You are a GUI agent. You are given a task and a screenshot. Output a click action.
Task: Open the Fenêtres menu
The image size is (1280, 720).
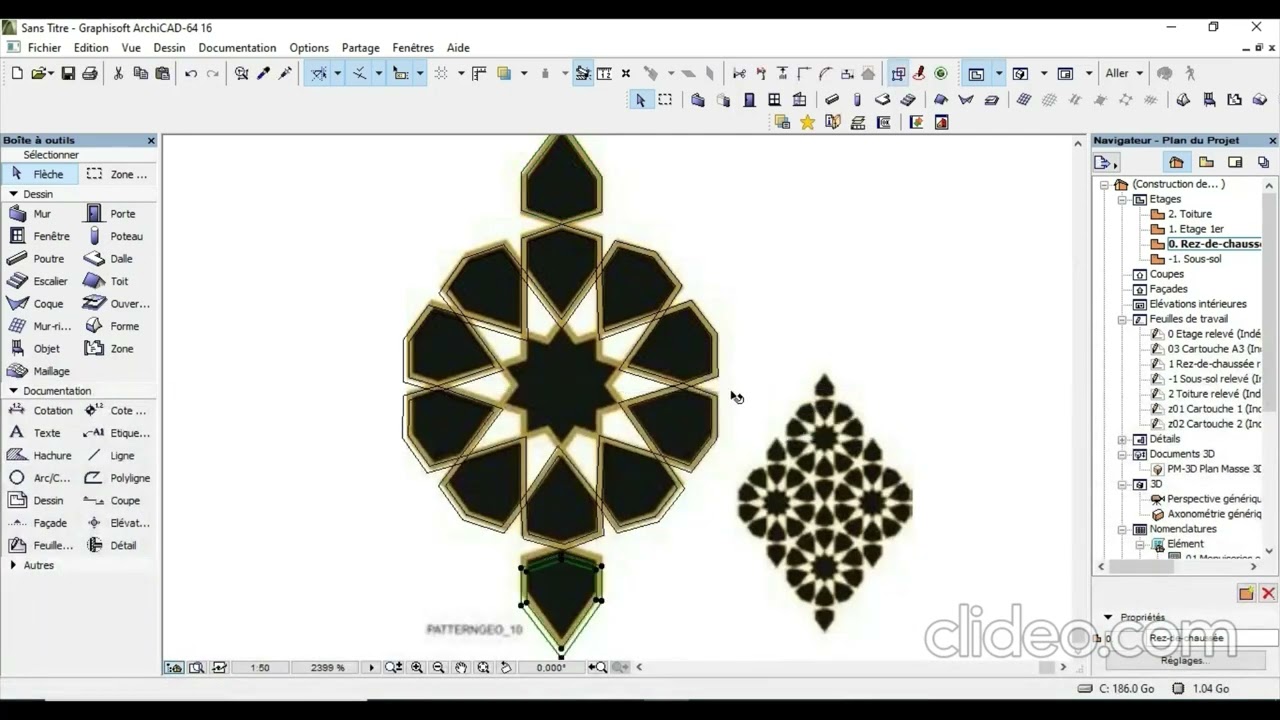413,48
